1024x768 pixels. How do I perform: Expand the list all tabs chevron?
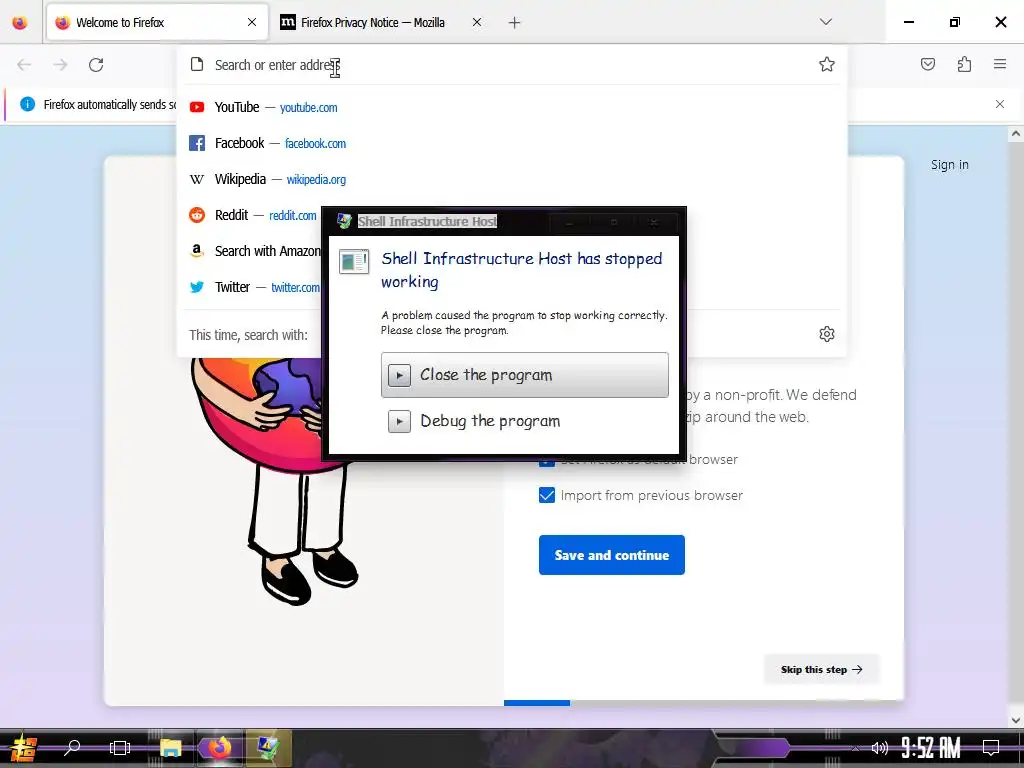(825, 22)
